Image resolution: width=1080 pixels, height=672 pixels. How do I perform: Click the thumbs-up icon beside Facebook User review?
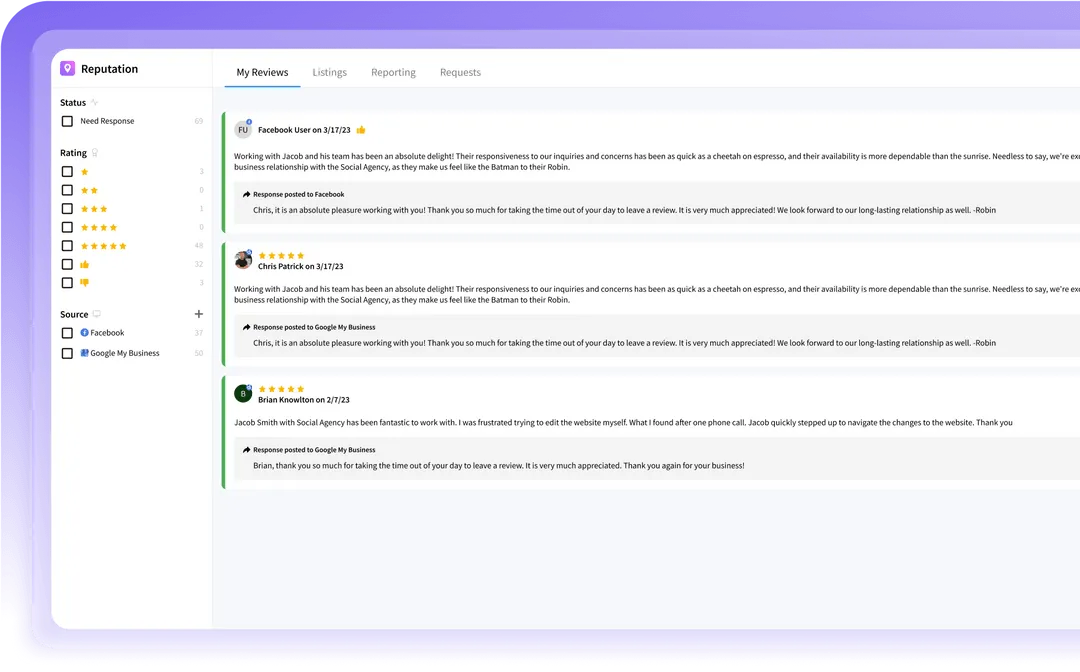tap(361, 129)
